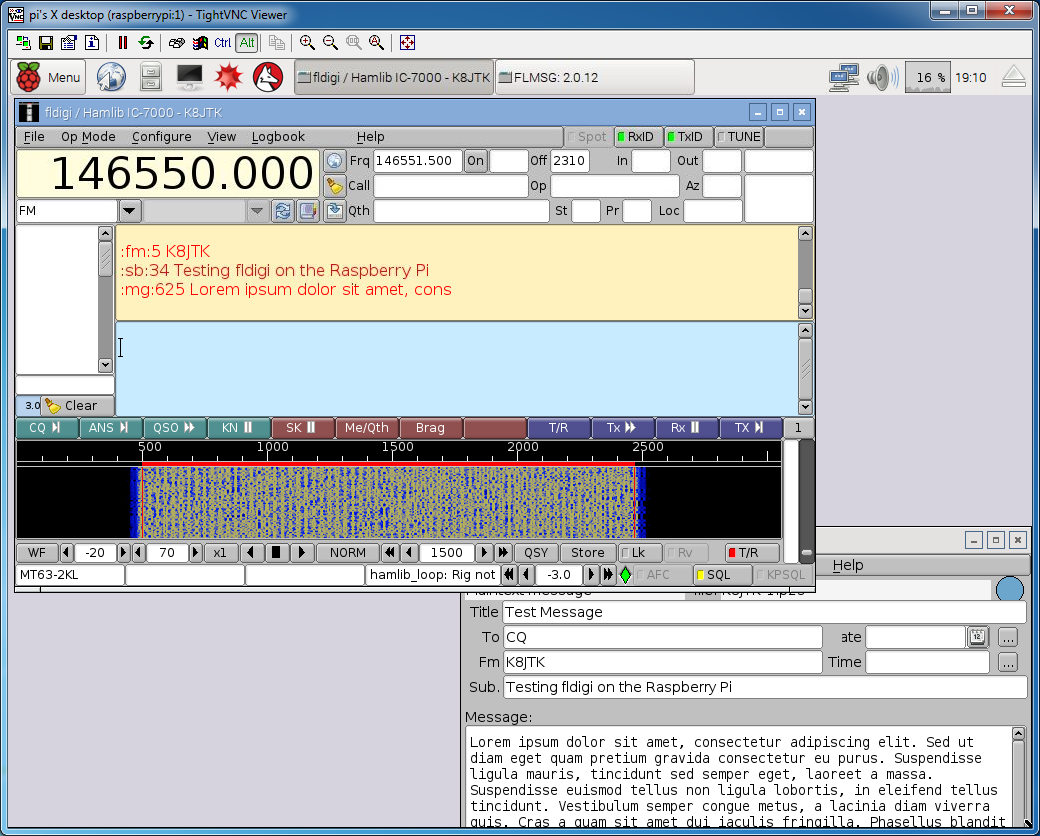
Task: Click the VNC full screen icon
Action: click(x=407, y=43)
